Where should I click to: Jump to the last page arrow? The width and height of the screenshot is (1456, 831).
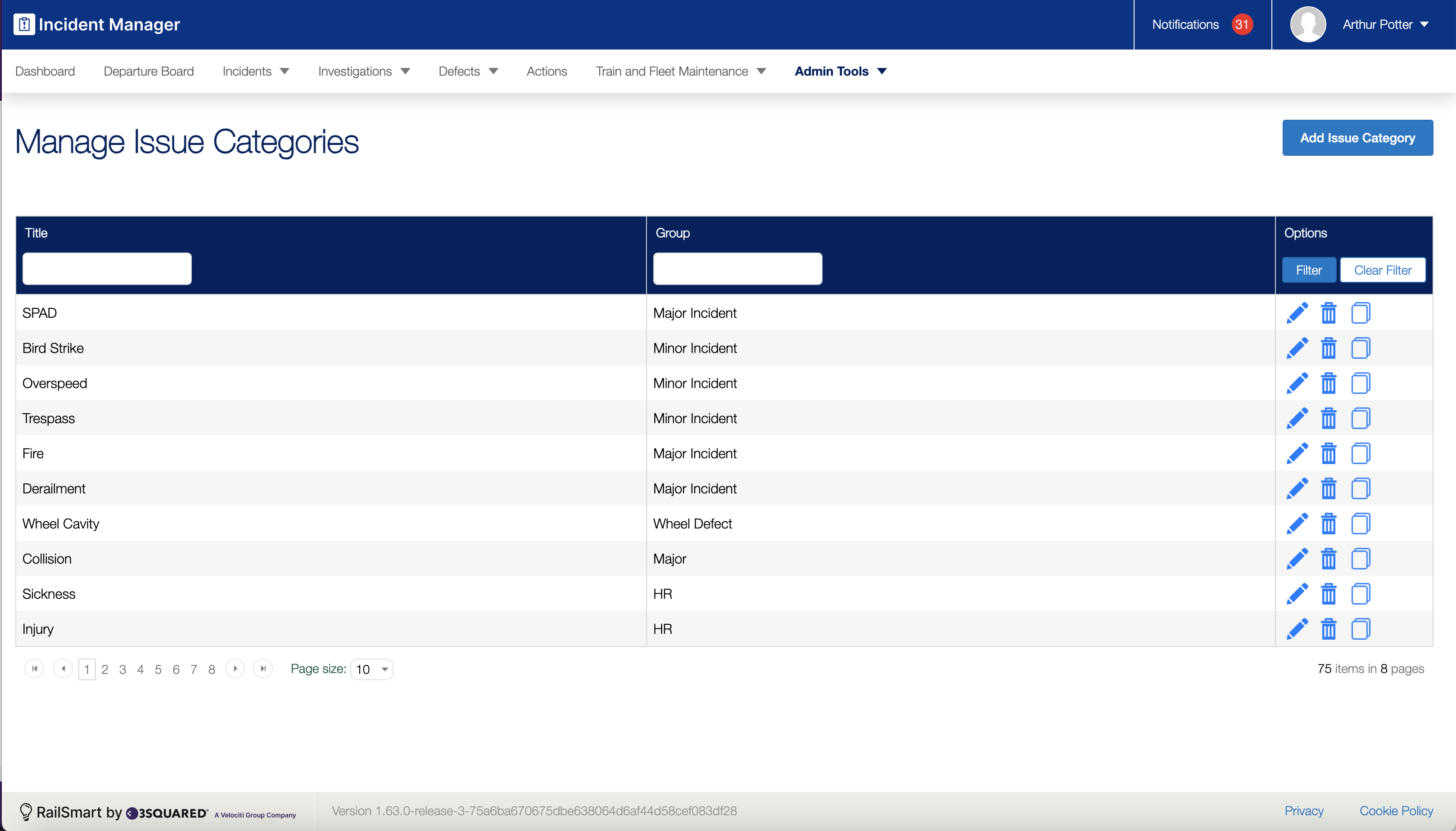click(263, 669)
